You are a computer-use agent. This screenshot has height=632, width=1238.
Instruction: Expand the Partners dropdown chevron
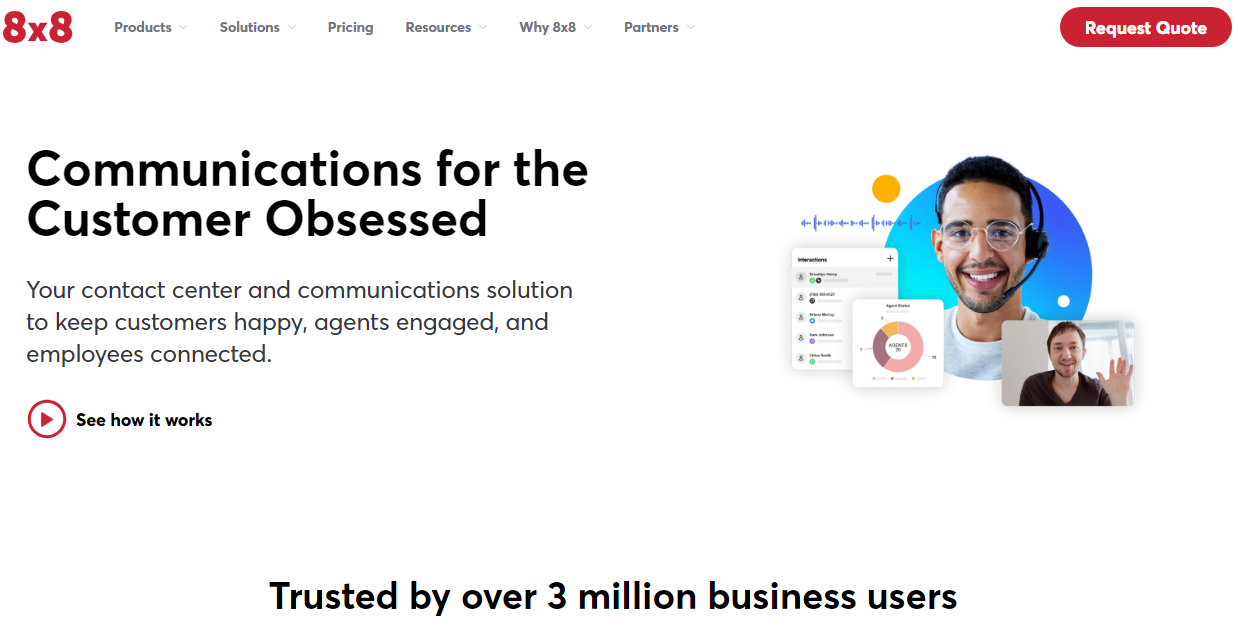coord(691,28)
